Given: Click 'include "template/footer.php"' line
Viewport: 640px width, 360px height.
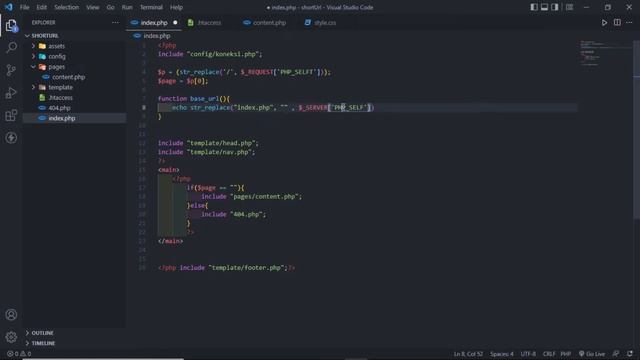Looking at the screenshot, I should (x=227, y=268).
